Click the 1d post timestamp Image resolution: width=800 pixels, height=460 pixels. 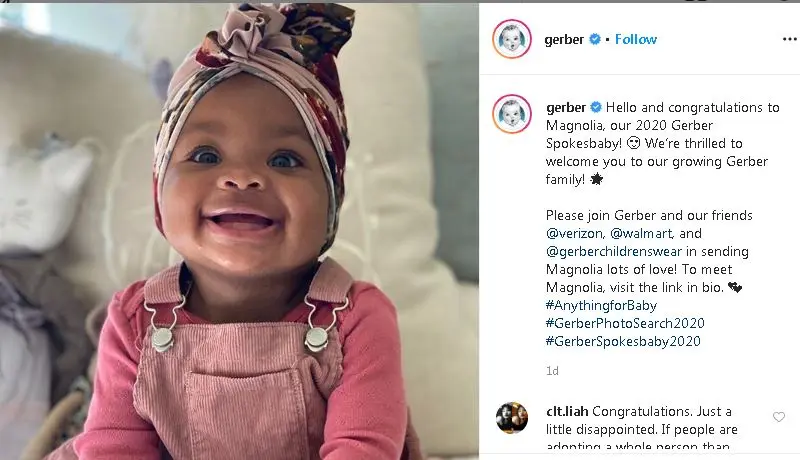tap(552, 371)
